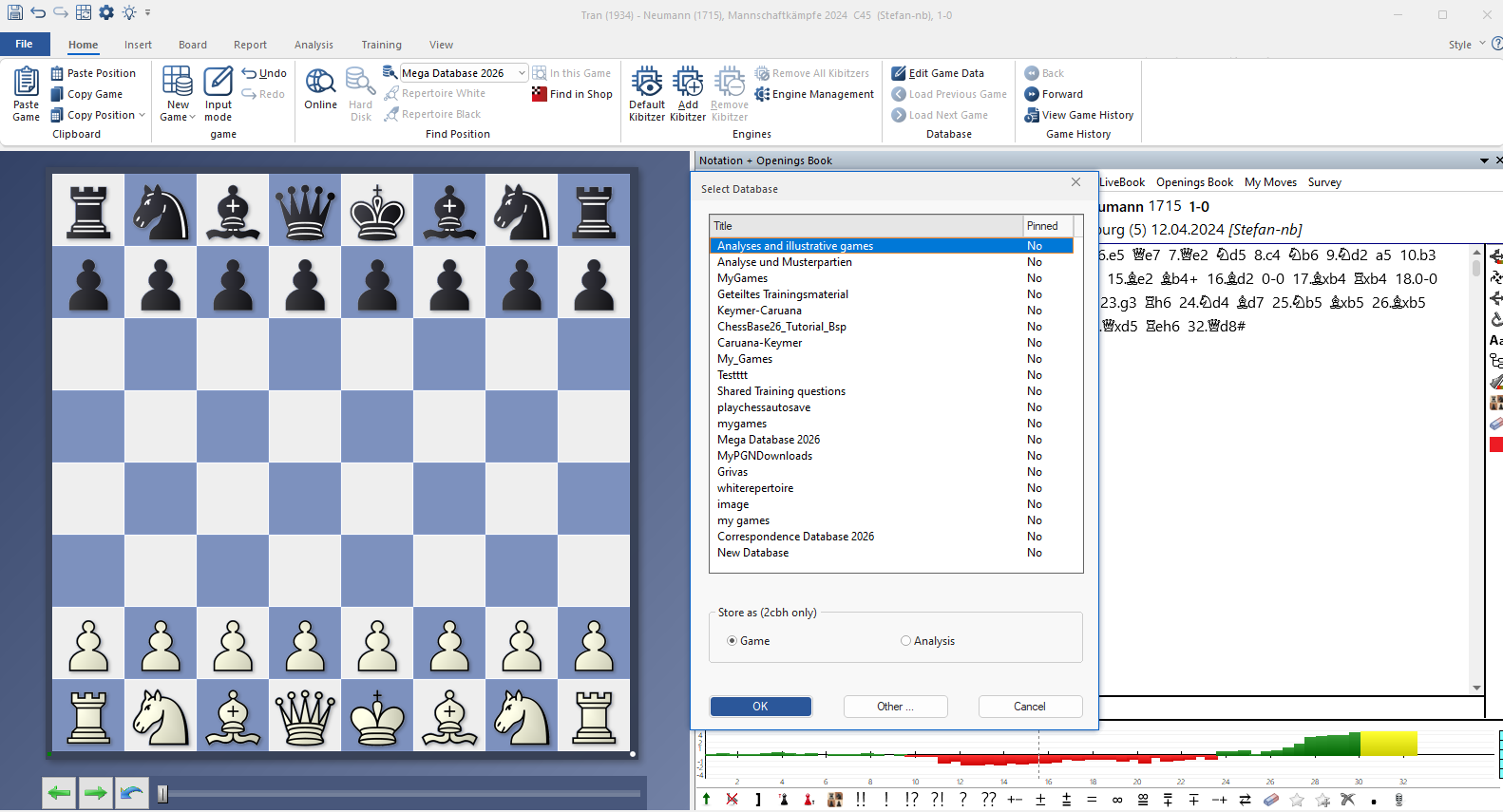Image resolution: width=1503 pixels, height=812 pixels.
Task: Select the Game radio button
Action: click(732, 641)
